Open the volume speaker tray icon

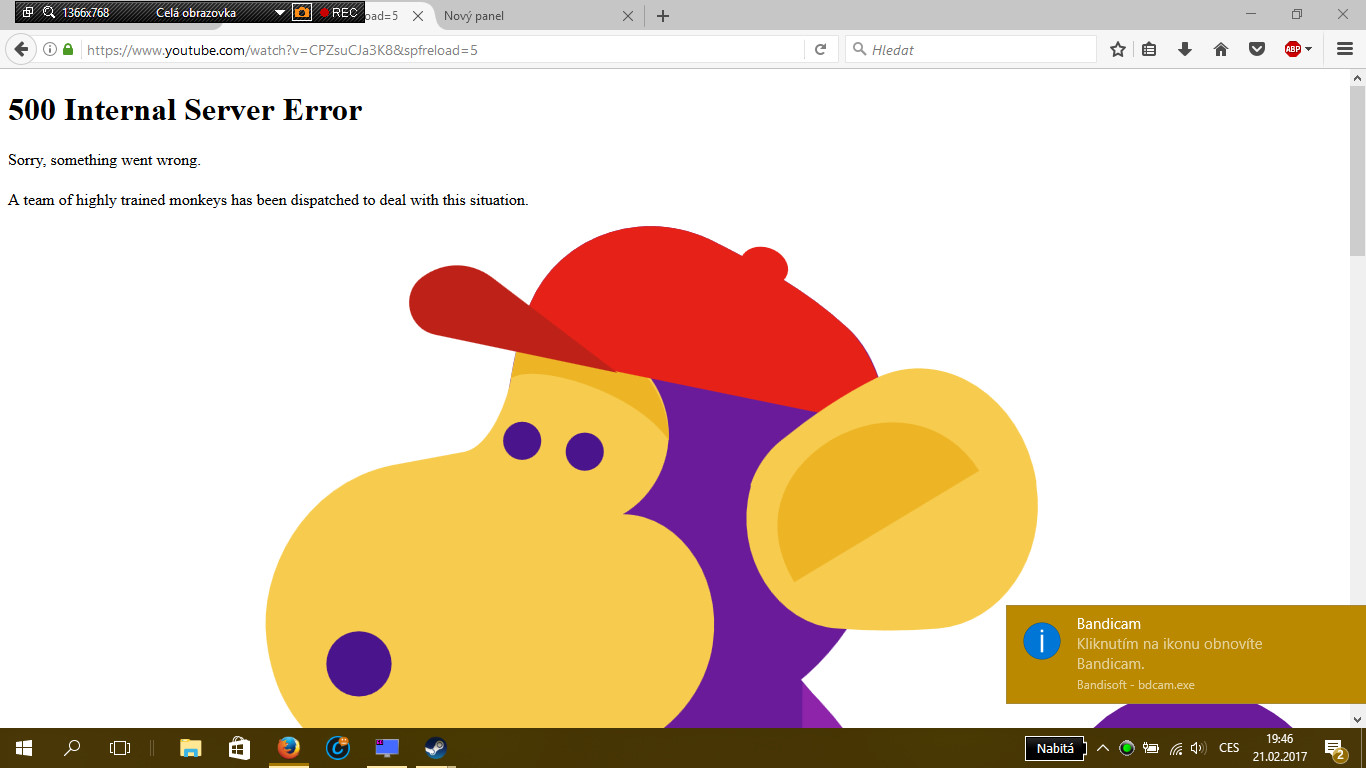click(x=1199, y=748)
